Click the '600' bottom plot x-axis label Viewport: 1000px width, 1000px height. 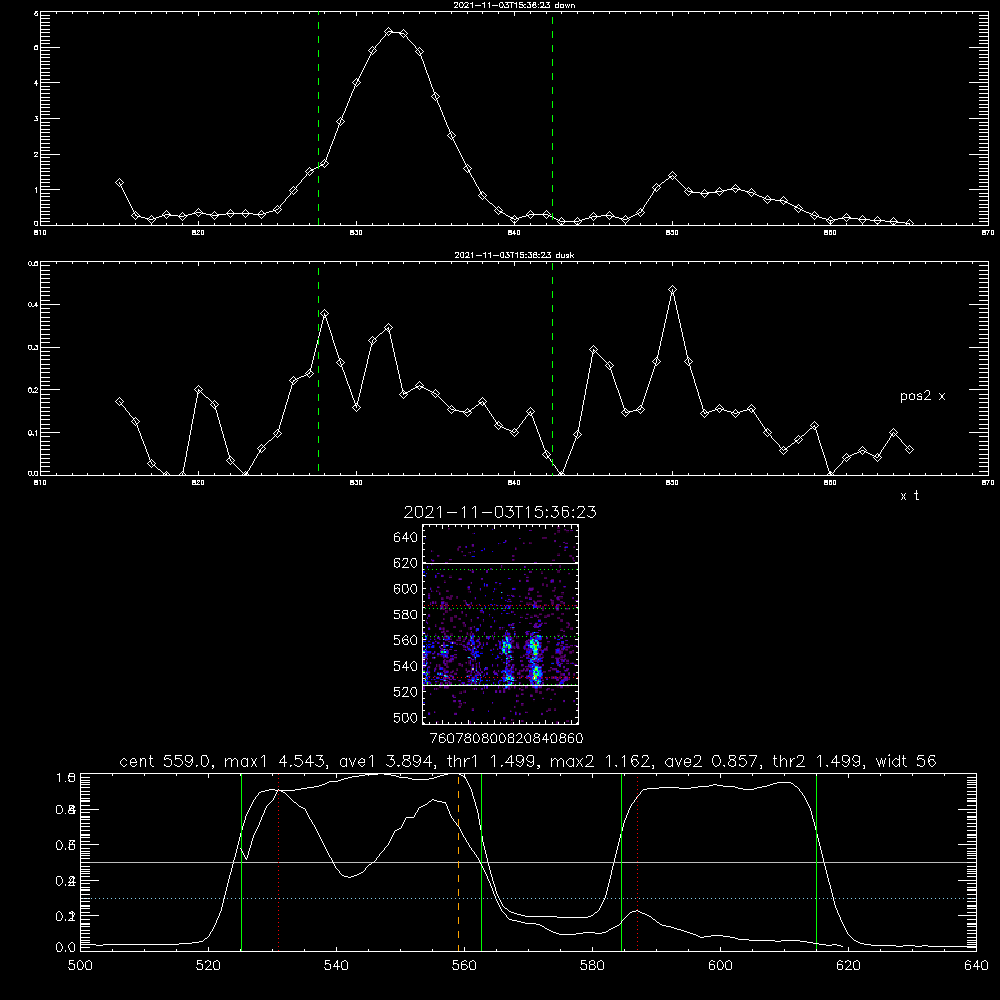(720, 966)
